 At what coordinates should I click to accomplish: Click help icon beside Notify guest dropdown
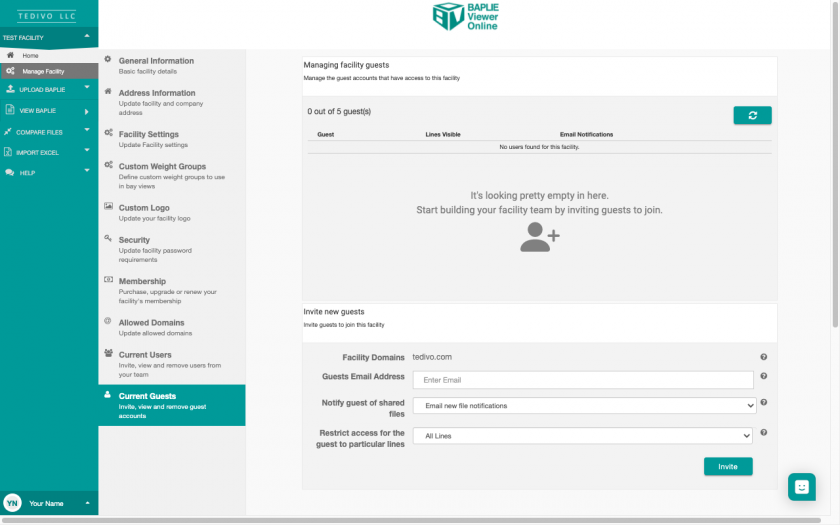pos(763,402)
